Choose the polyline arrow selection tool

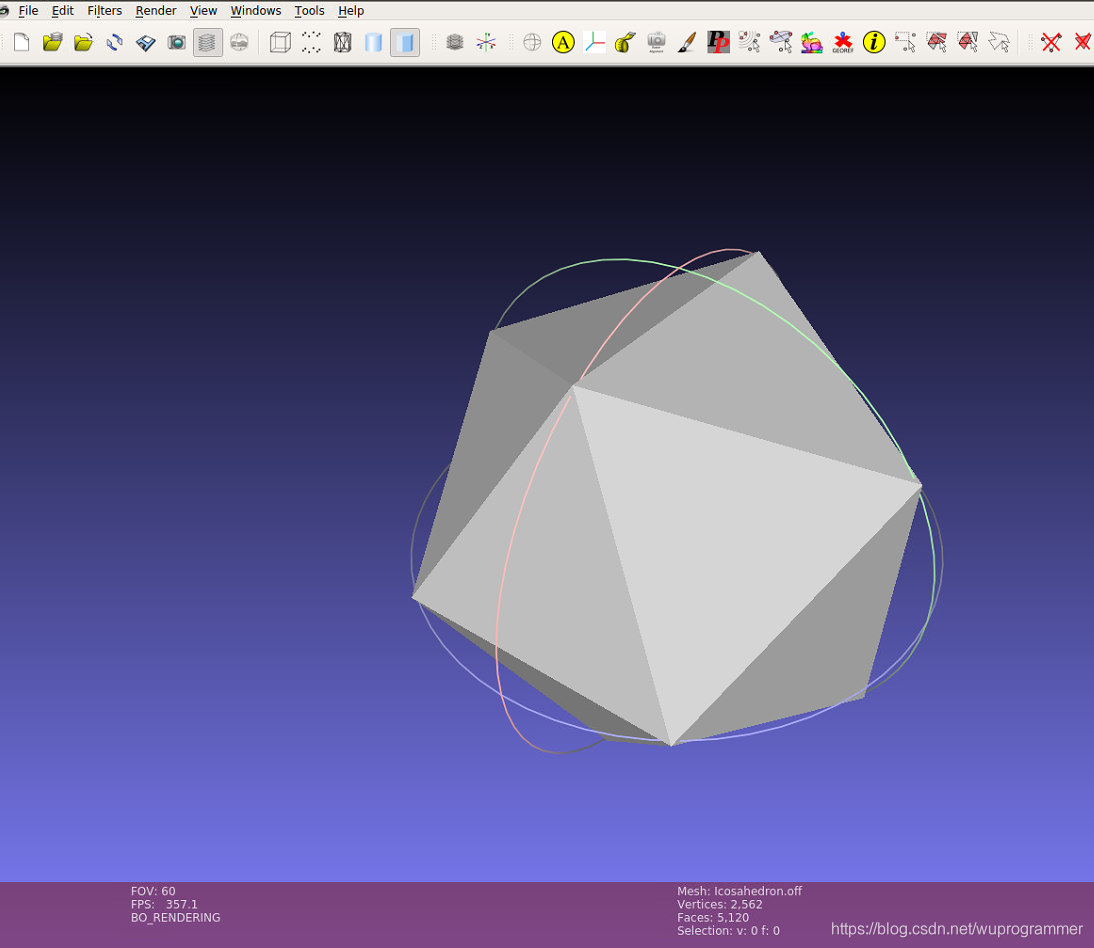click(x=999, y=43)
